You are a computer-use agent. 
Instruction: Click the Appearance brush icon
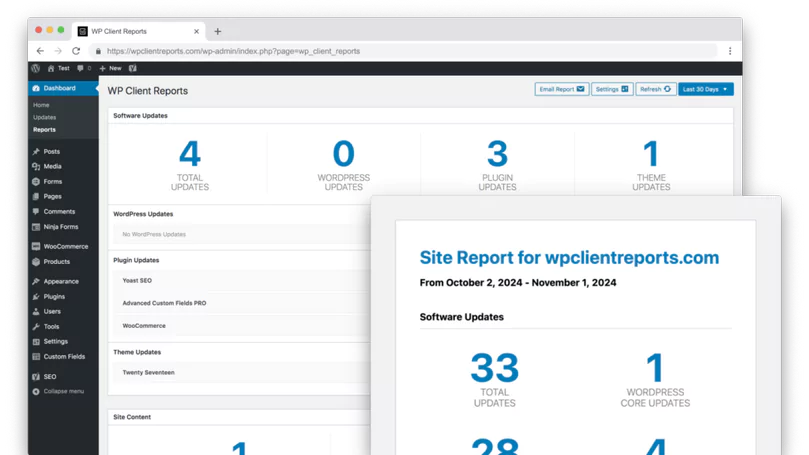point(36,282)
